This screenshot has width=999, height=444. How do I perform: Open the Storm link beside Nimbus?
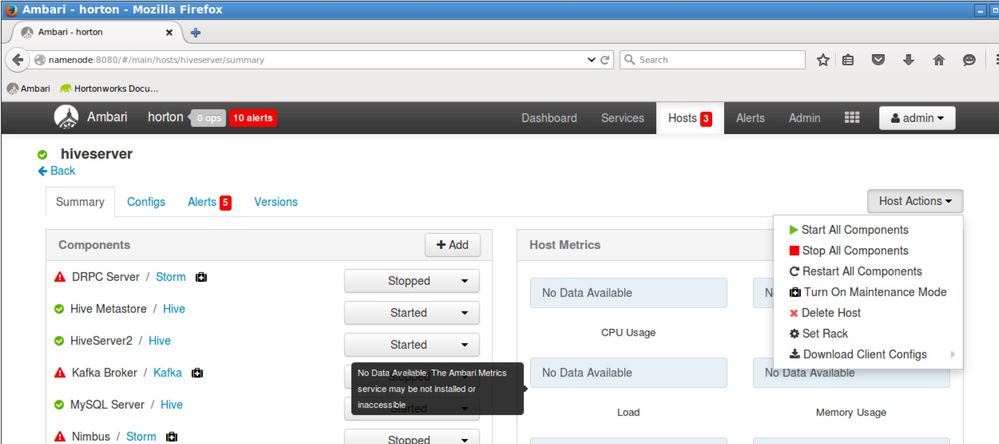pyautogui.click(x=141, y=436)
